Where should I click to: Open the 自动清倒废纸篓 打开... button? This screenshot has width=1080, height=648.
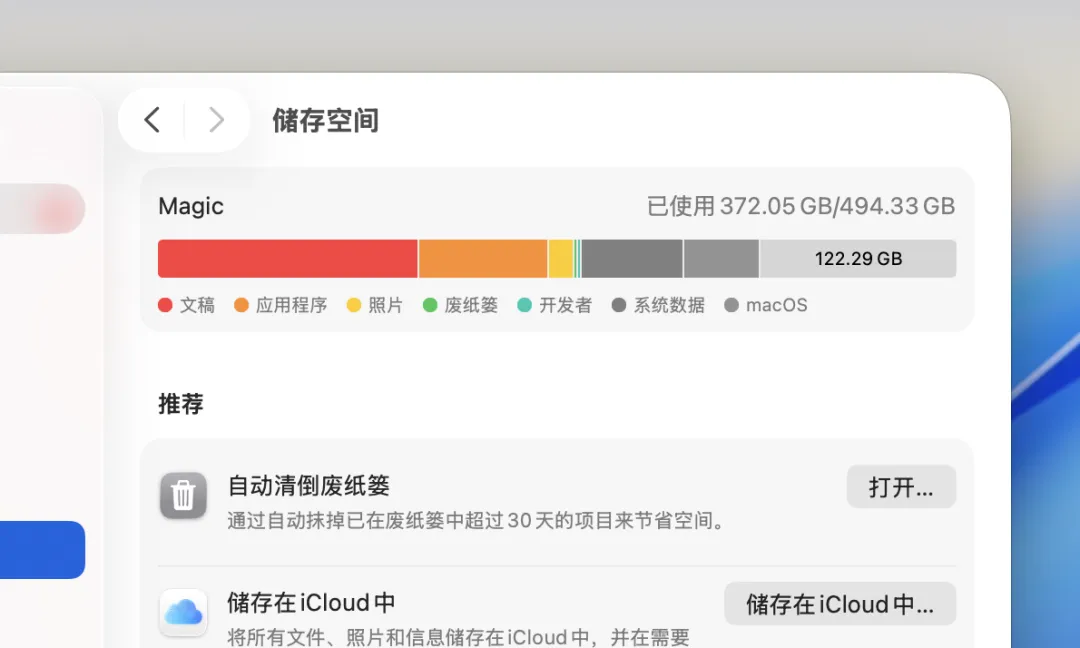pos(901,487)
